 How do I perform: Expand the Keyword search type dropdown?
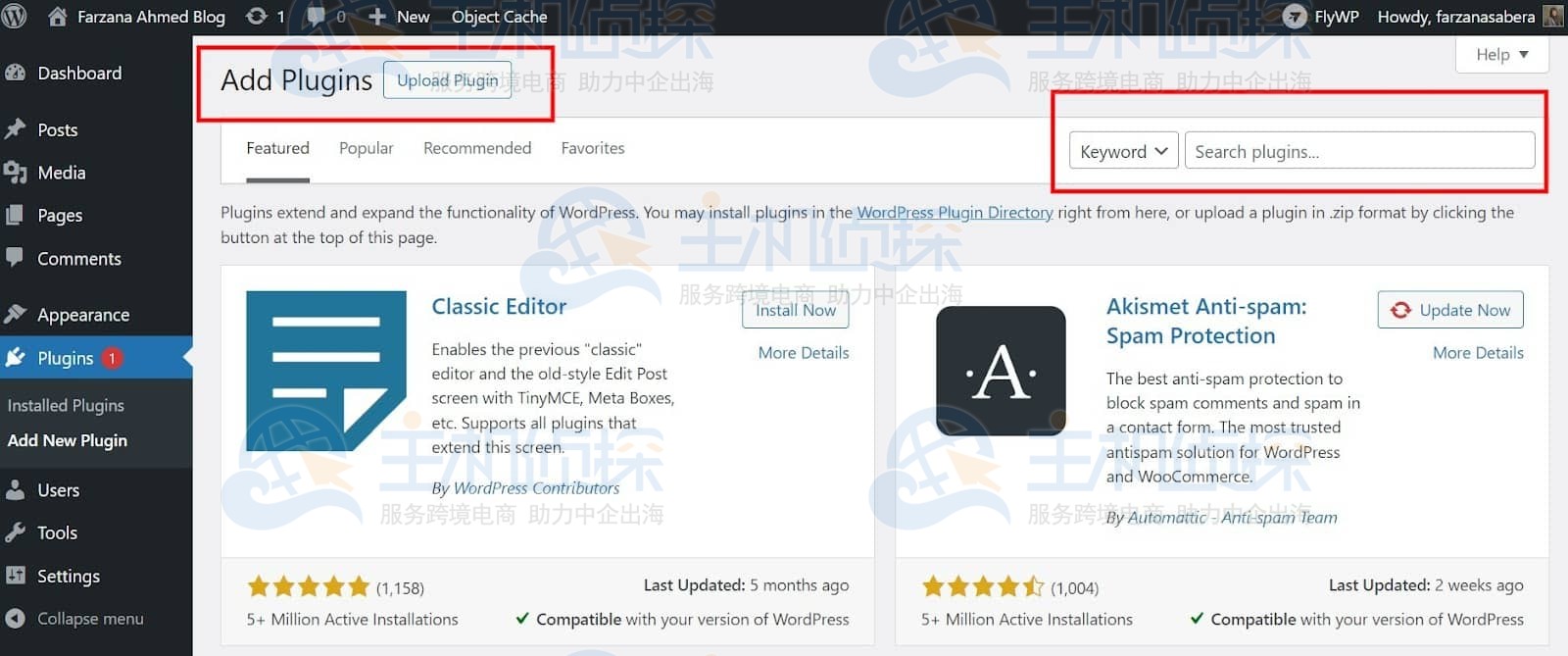pos(1123,151)
